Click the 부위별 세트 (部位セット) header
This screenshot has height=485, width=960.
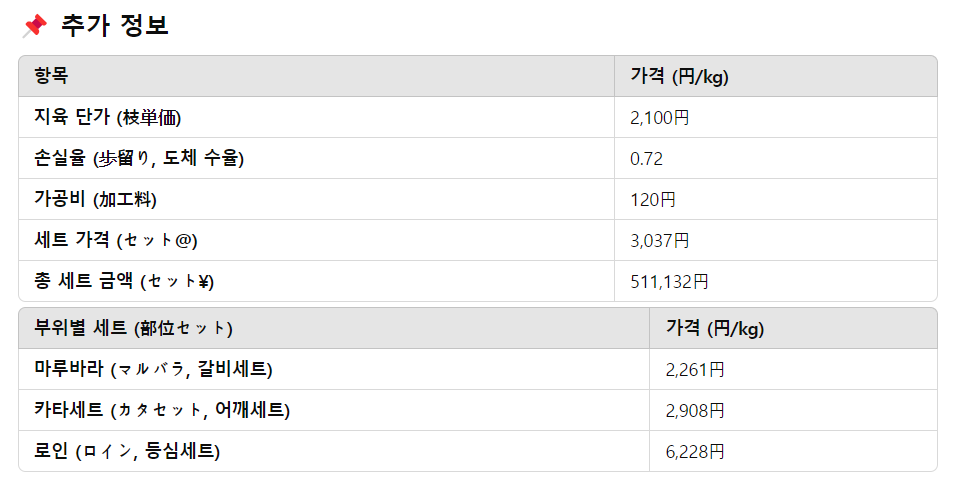coord(133,328)
